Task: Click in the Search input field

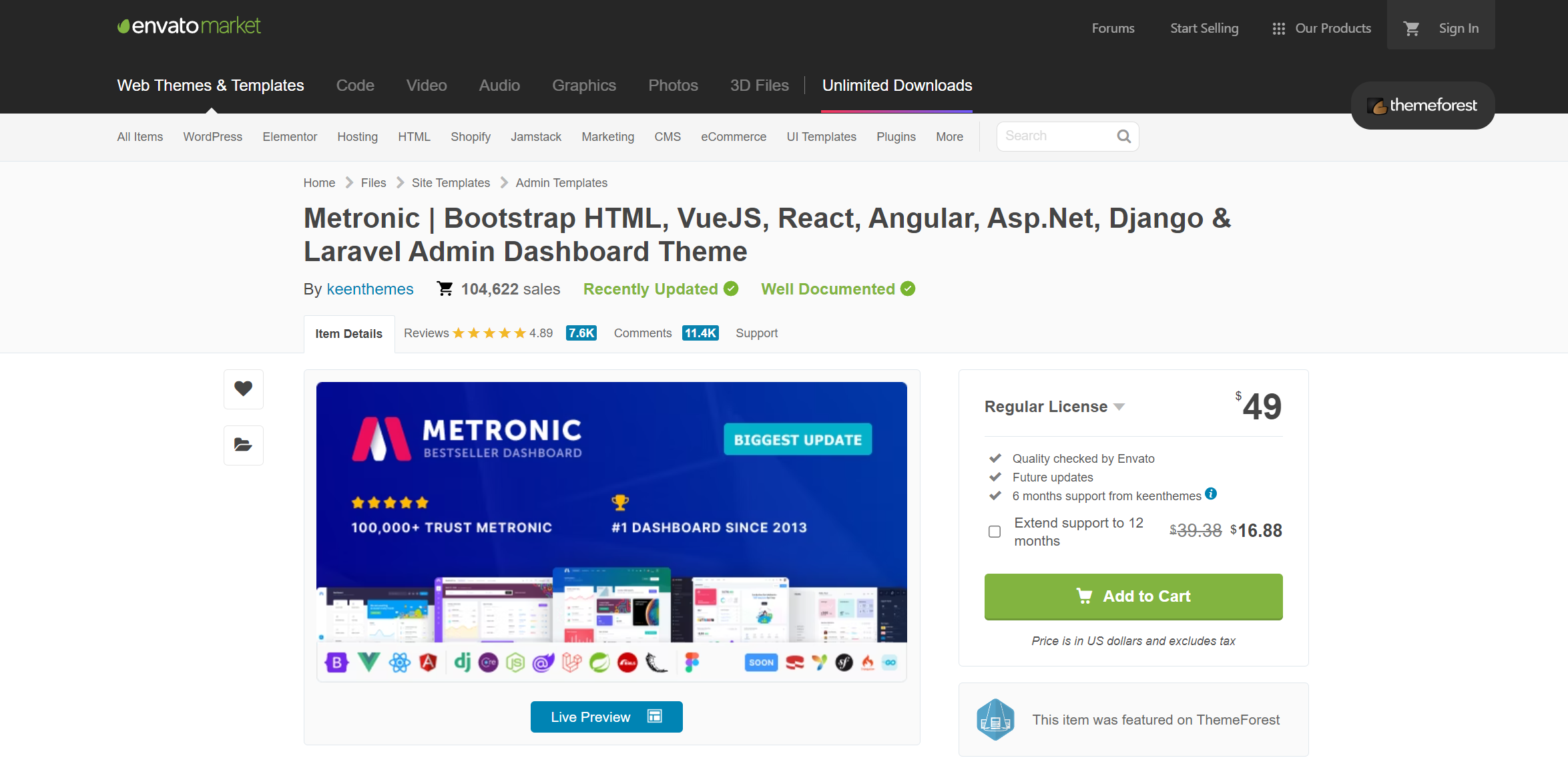Action: (1055, 137)
